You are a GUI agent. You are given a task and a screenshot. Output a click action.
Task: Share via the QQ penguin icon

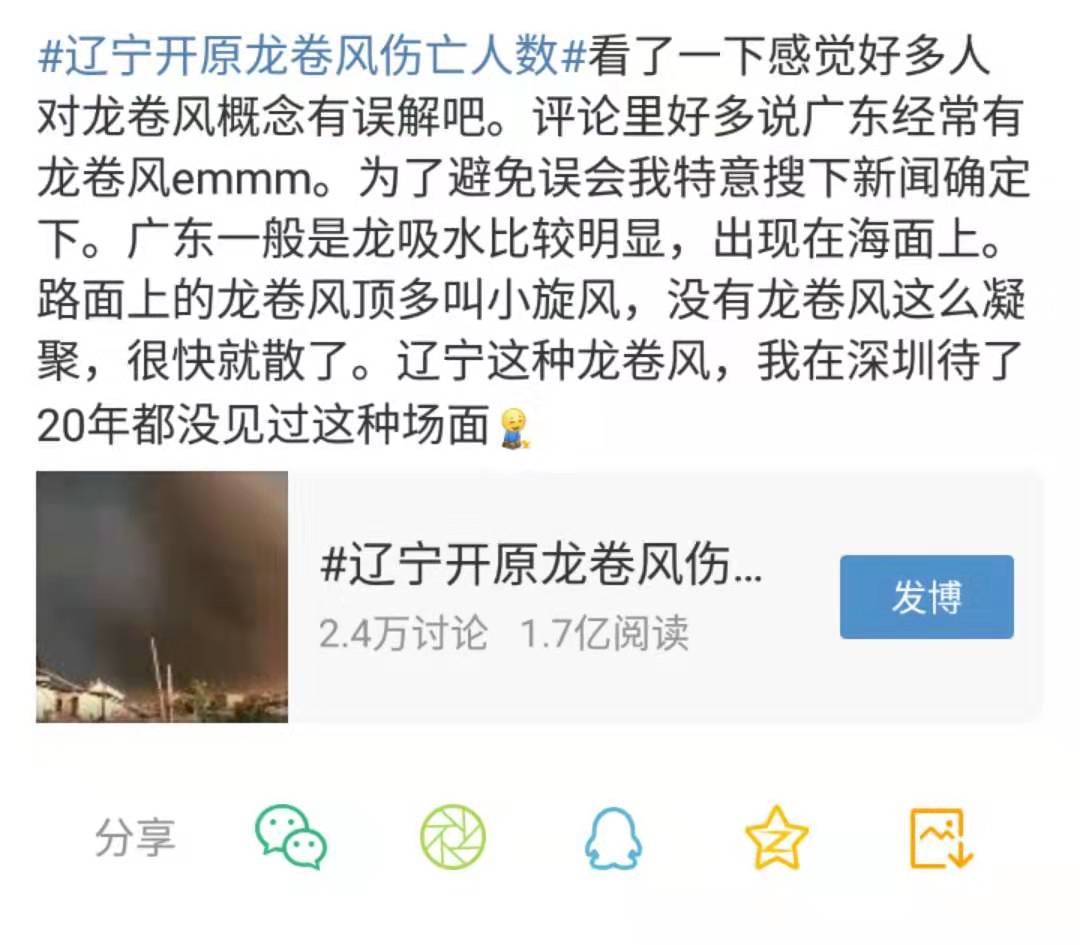[x=613, y=838]
